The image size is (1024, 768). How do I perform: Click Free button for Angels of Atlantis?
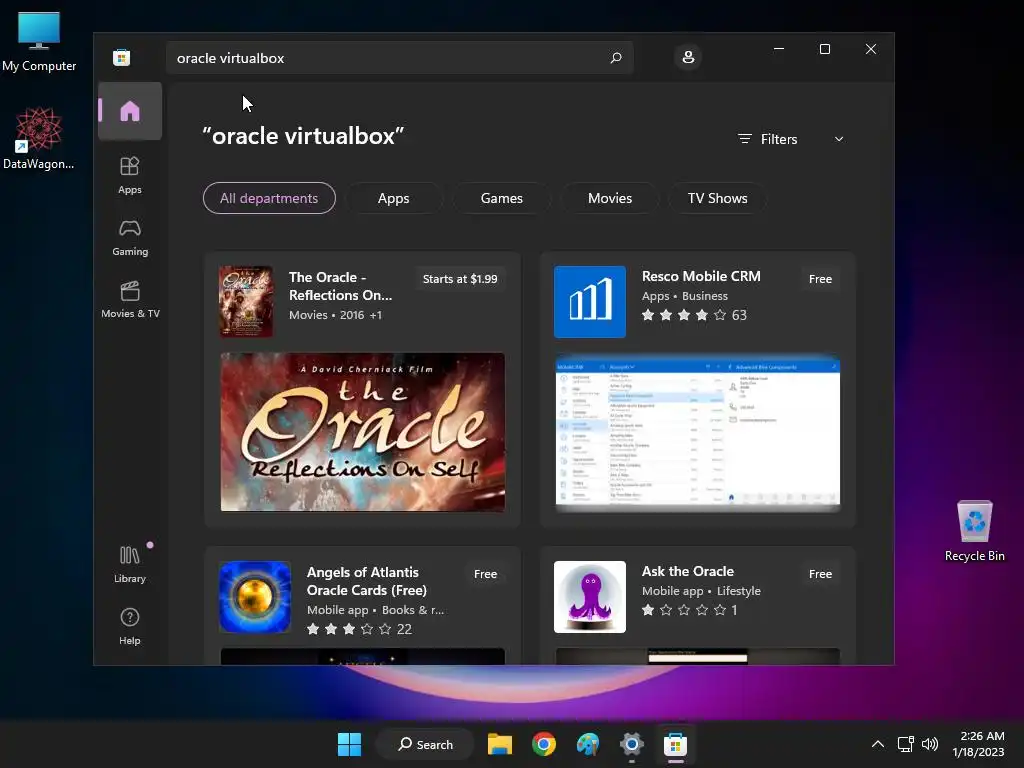485,574
